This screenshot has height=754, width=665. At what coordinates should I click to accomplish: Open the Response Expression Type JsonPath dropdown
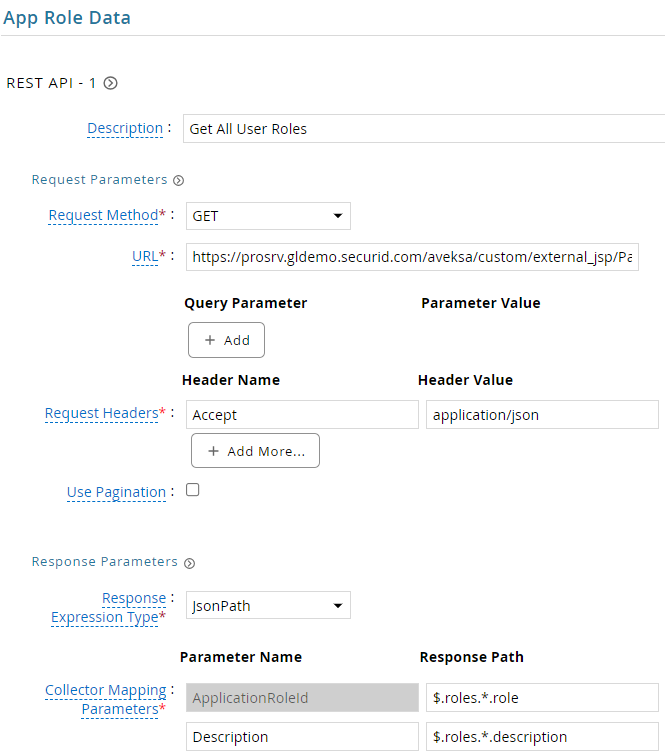coord(268,605)
